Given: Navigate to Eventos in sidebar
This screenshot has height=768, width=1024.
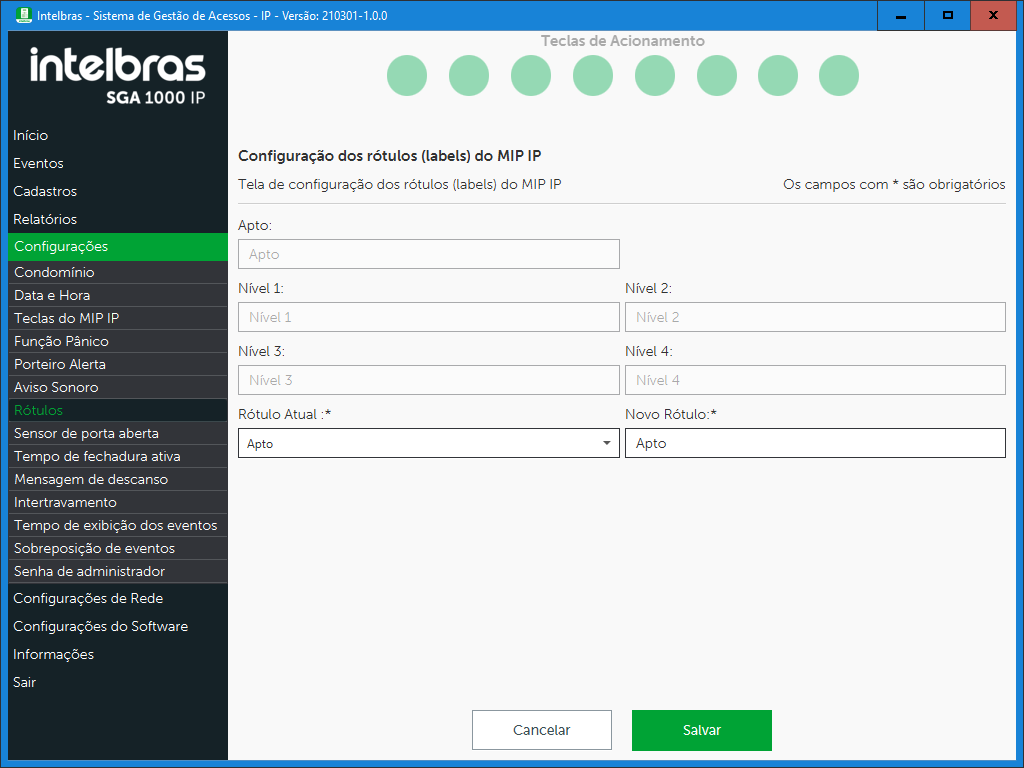Looking at the screenshot, I should click(x=38, y=163).
